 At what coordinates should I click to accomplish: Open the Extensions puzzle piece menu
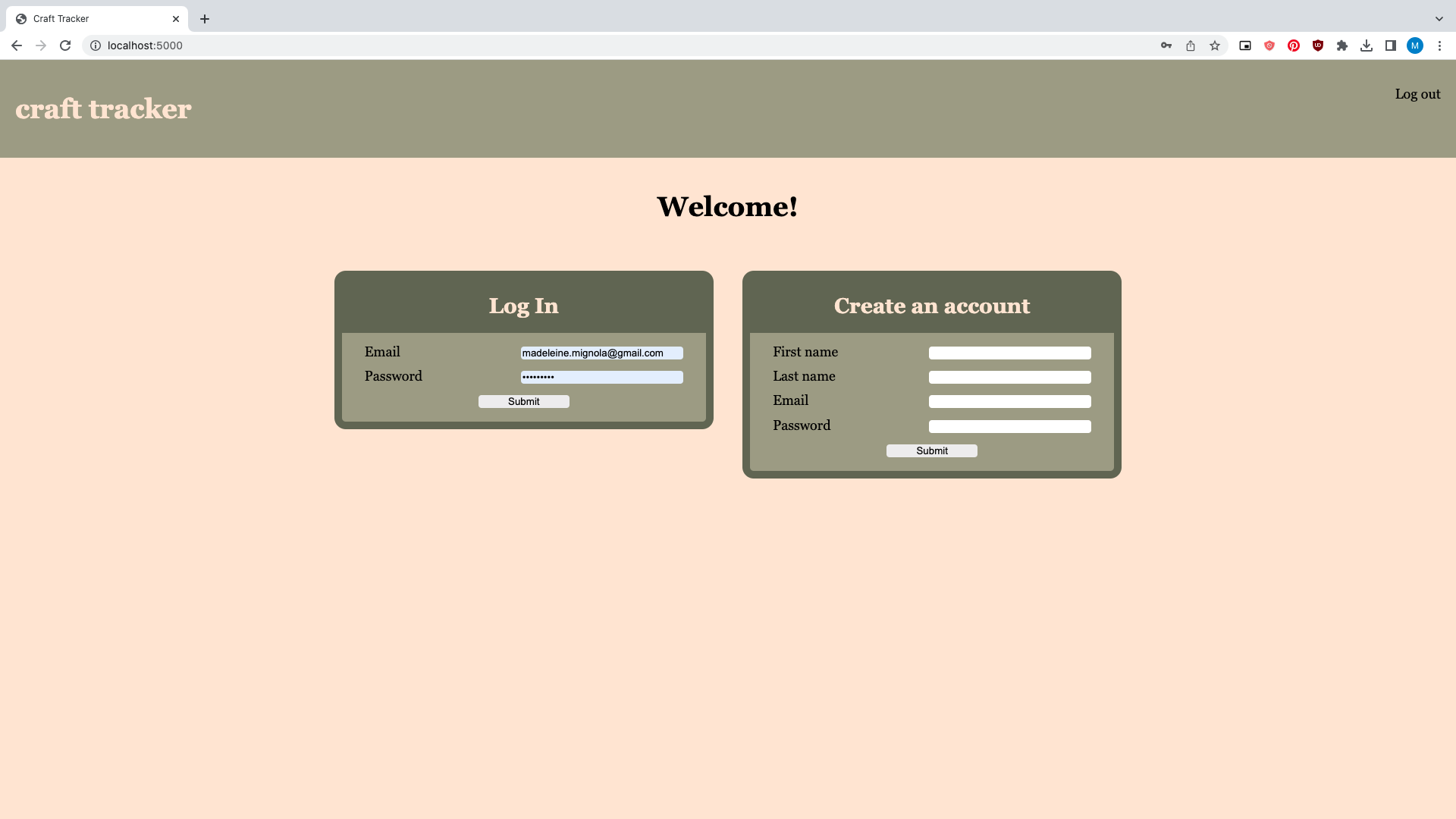(1342, 45)
